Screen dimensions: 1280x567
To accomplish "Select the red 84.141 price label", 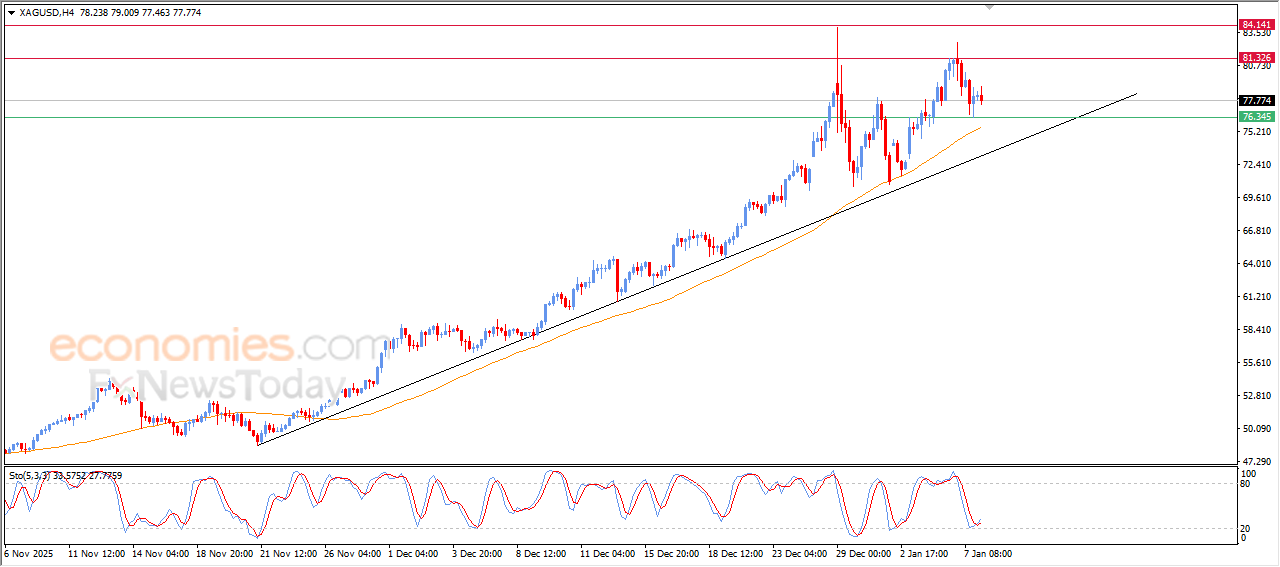I will (1255, 24).
